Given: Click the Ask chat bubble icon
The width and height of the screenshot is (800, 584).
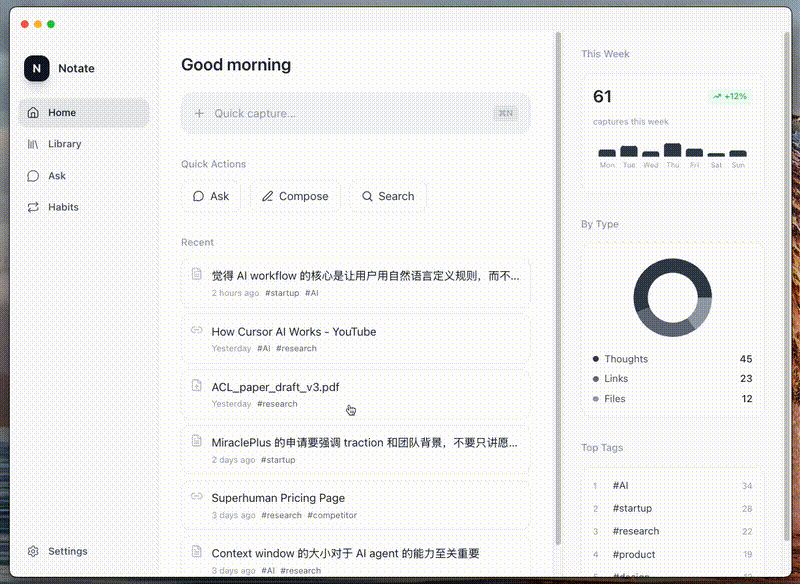Looking at the screenshot, I should (31, 175).
